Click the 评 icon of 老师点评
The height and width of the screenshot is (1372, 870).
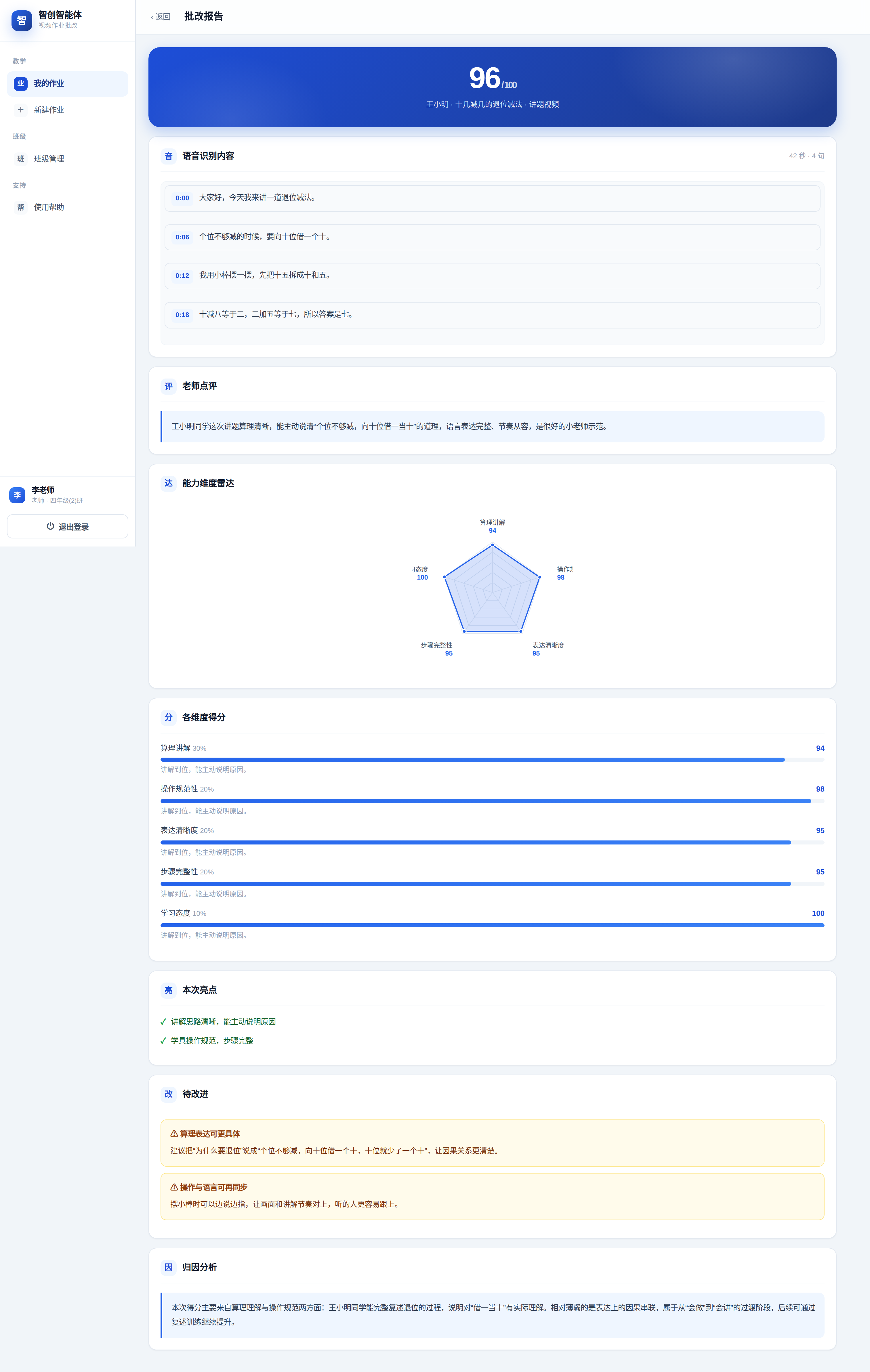tap(169, 386)
